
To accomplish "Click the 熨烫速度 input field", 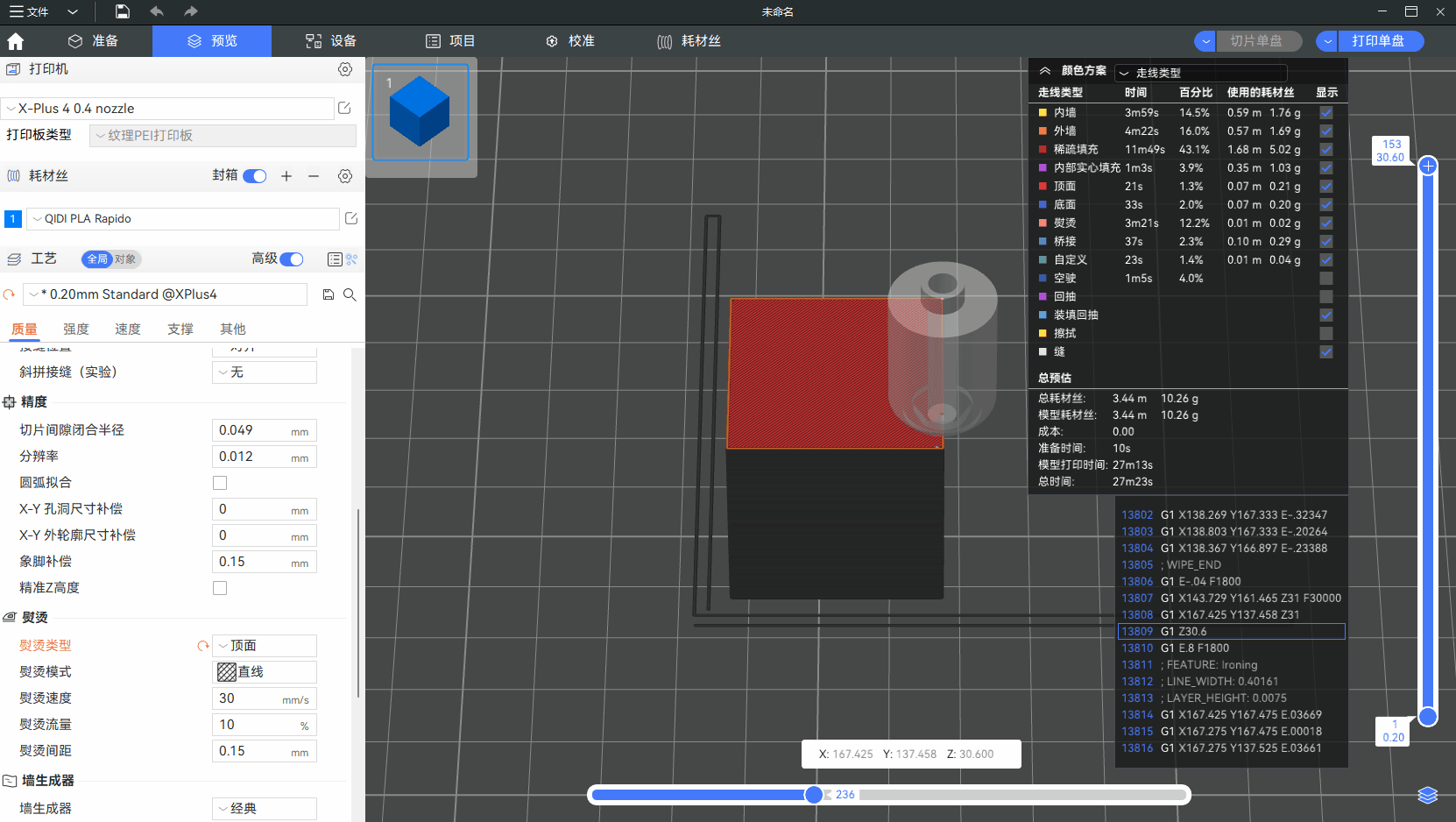I will pyautogui.click(x=250, y=698).
